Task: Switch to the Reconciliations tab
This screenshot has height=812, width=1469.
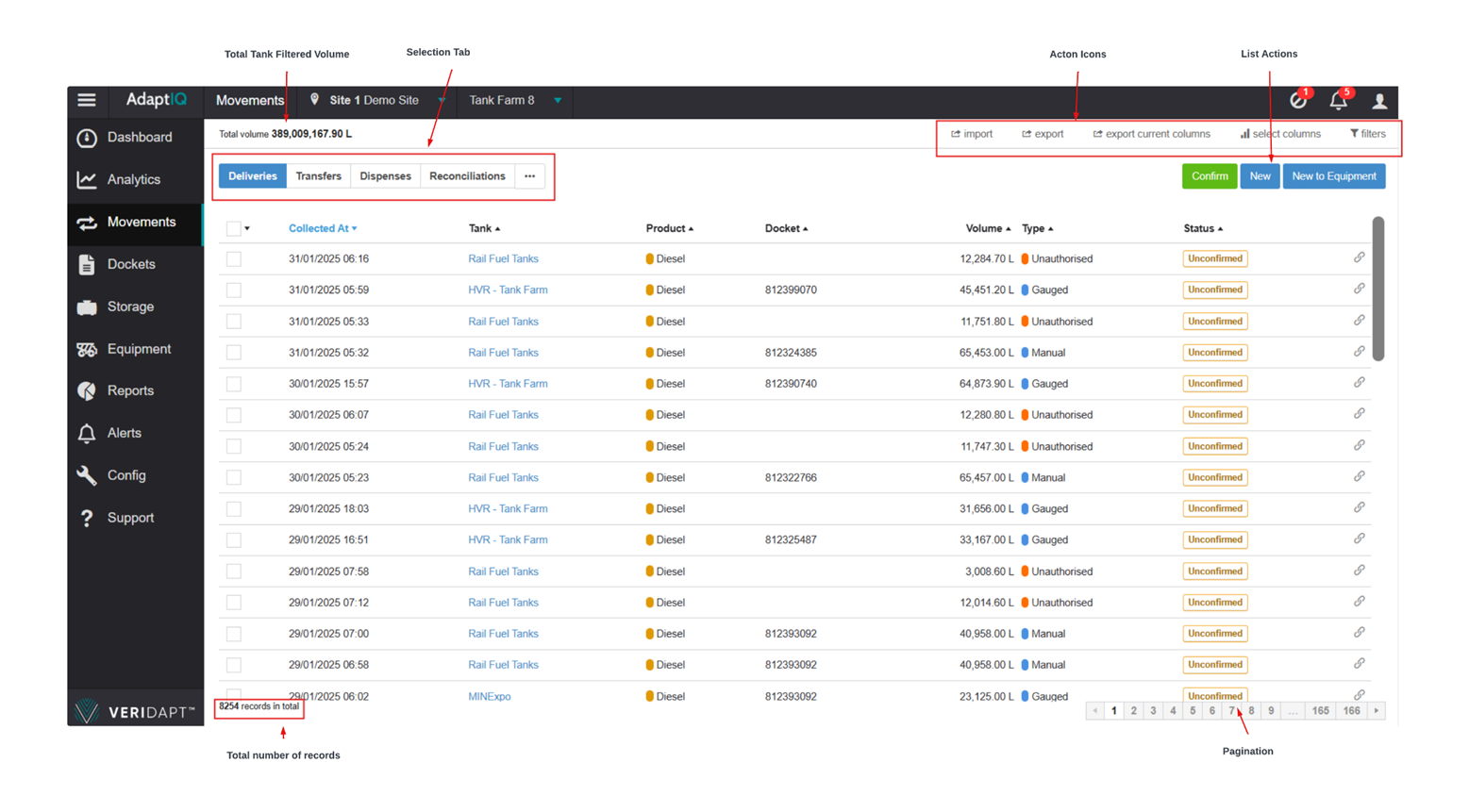Action: click(467, 176)
